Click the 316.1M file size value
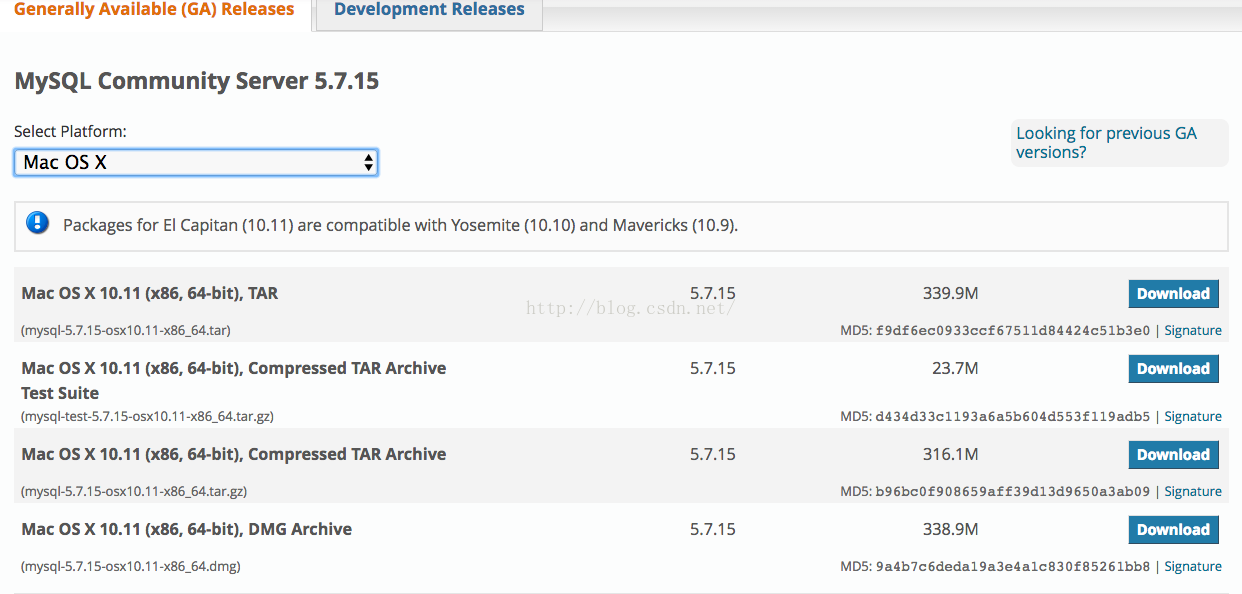1242x594 pixels. coord(950,455)
